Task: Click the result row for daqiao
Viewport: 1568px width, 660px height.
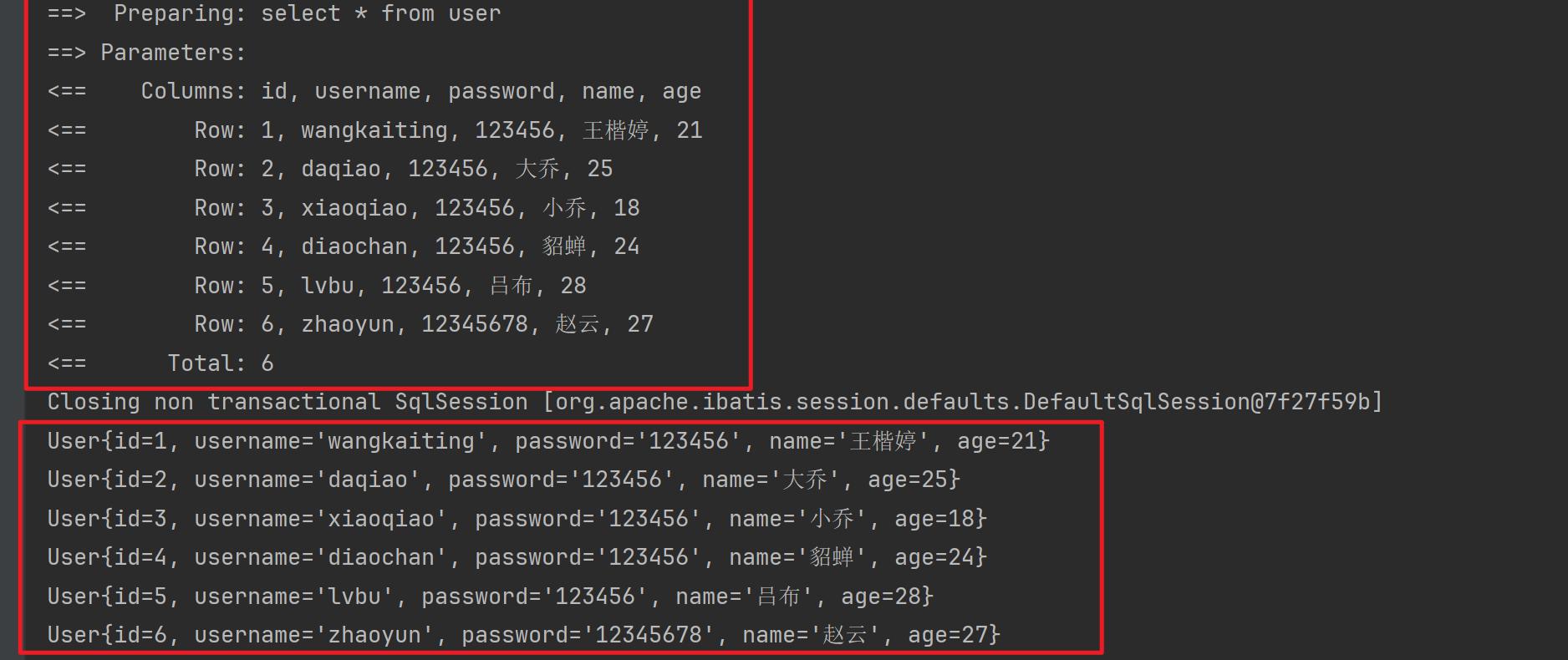Action: (x=403, y=169)
